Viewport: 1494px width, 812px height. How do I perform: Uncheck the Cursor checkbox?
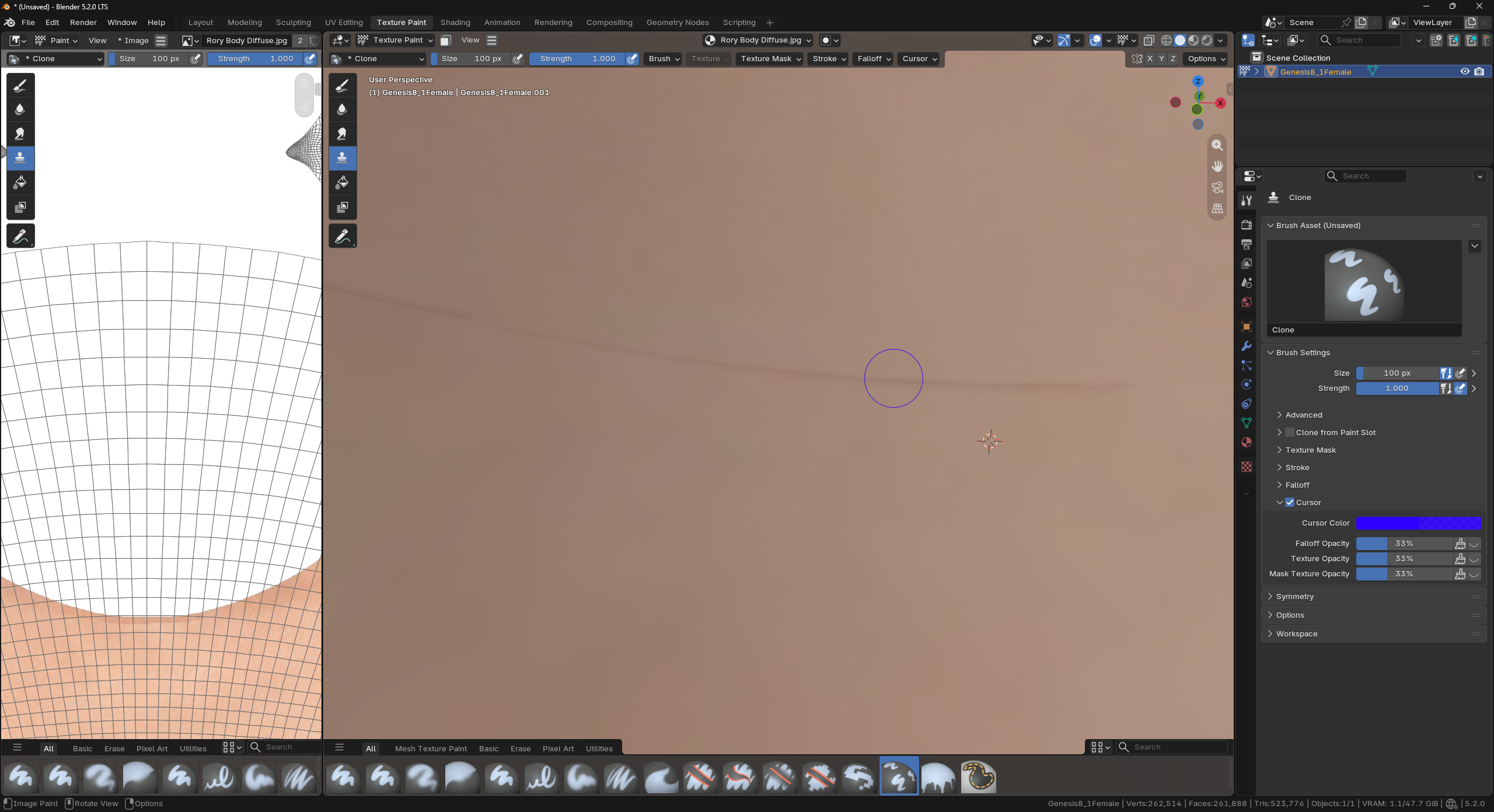coord(1290,502)
